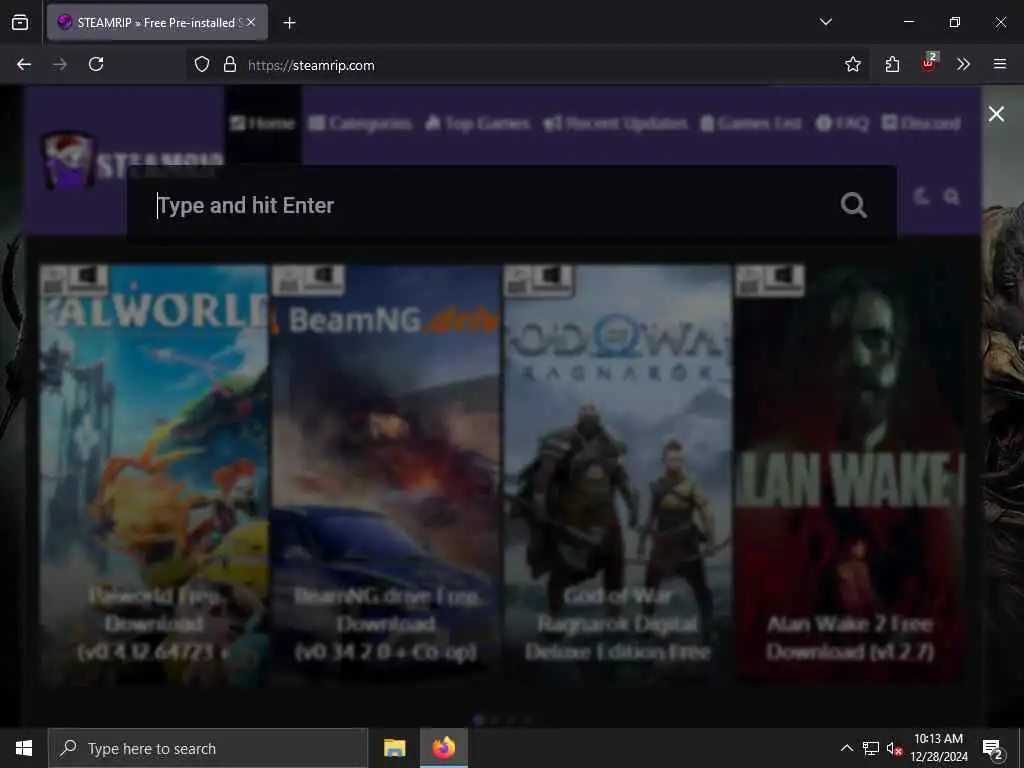Viewport: 1024px width, 768px height.
Task: Open the Games List menu item
Action: 751,123
